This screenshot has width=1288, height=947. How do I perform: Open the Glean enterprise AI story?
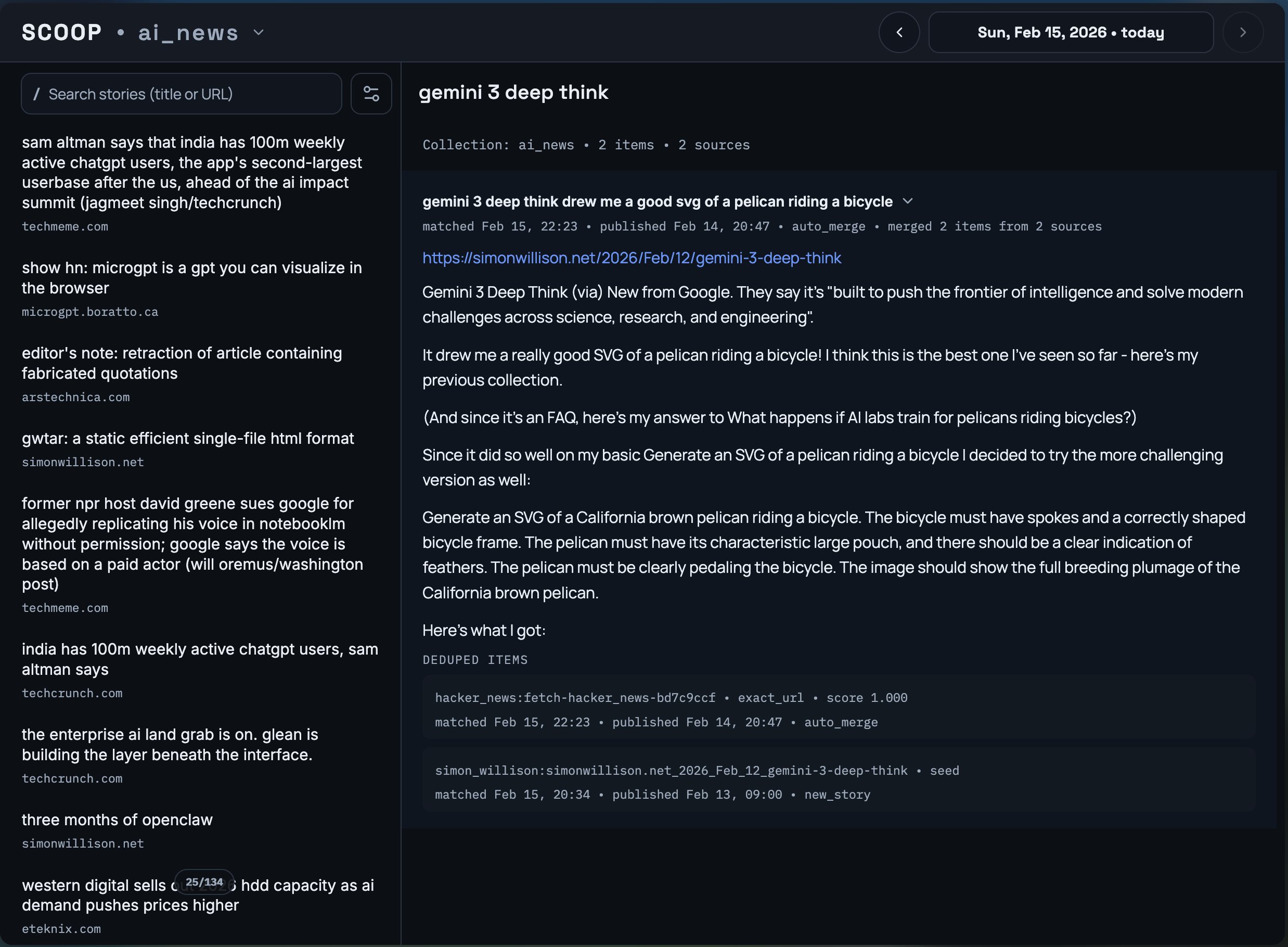pyautogui.click(x=170, y=744)
